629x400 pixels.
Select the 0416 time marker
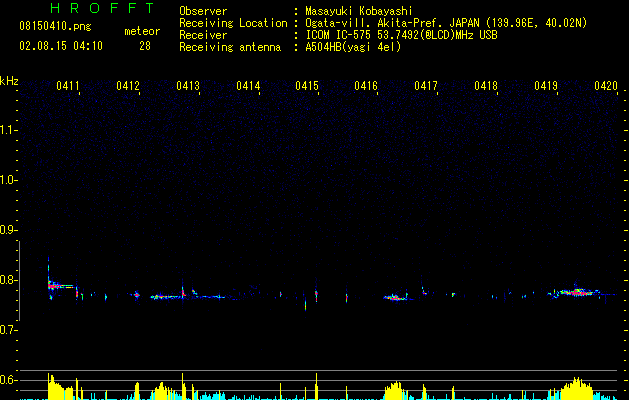pyautogui.click(x=366, y=86)
